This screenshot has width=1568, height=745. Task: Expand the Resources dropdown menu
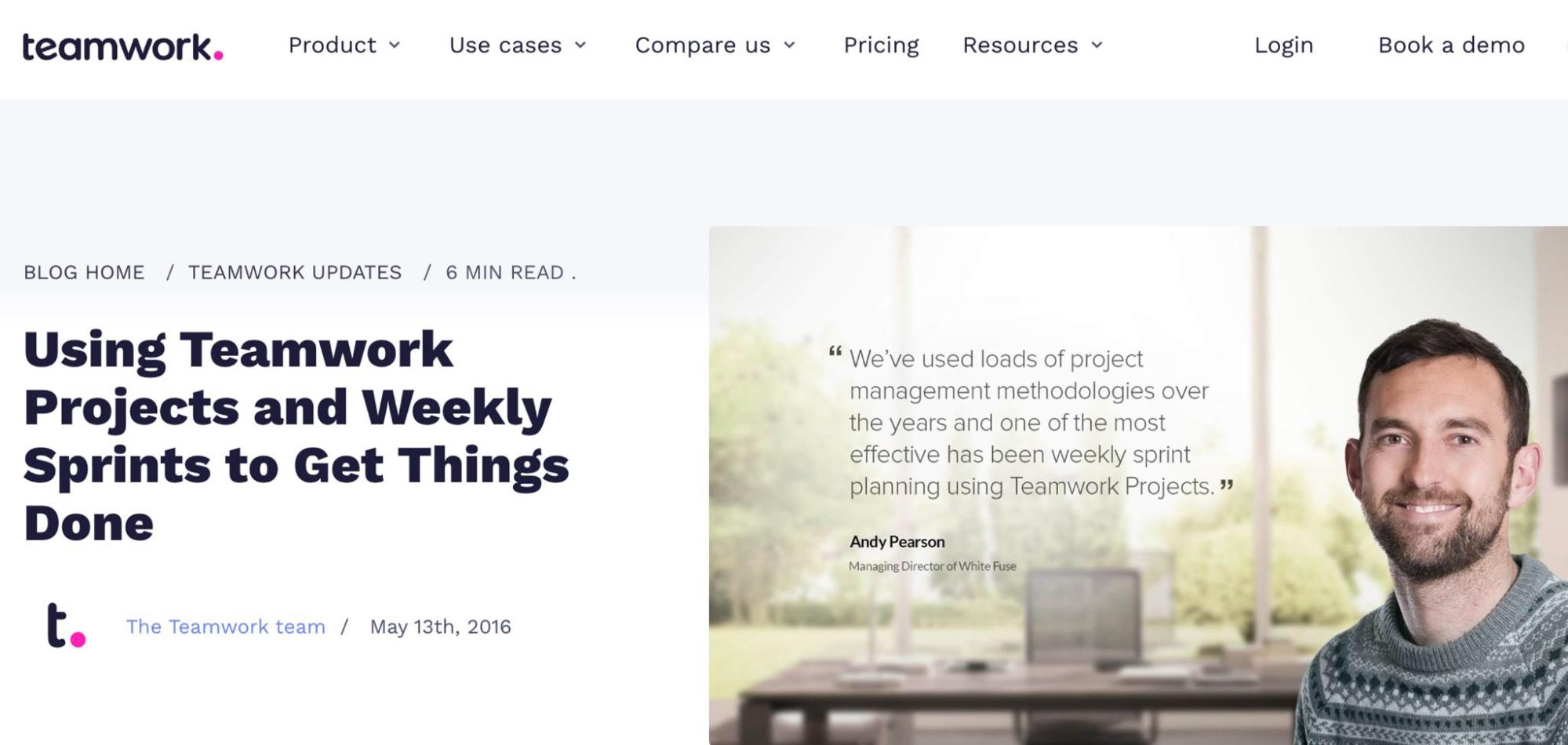click(x=1021, y=45)
